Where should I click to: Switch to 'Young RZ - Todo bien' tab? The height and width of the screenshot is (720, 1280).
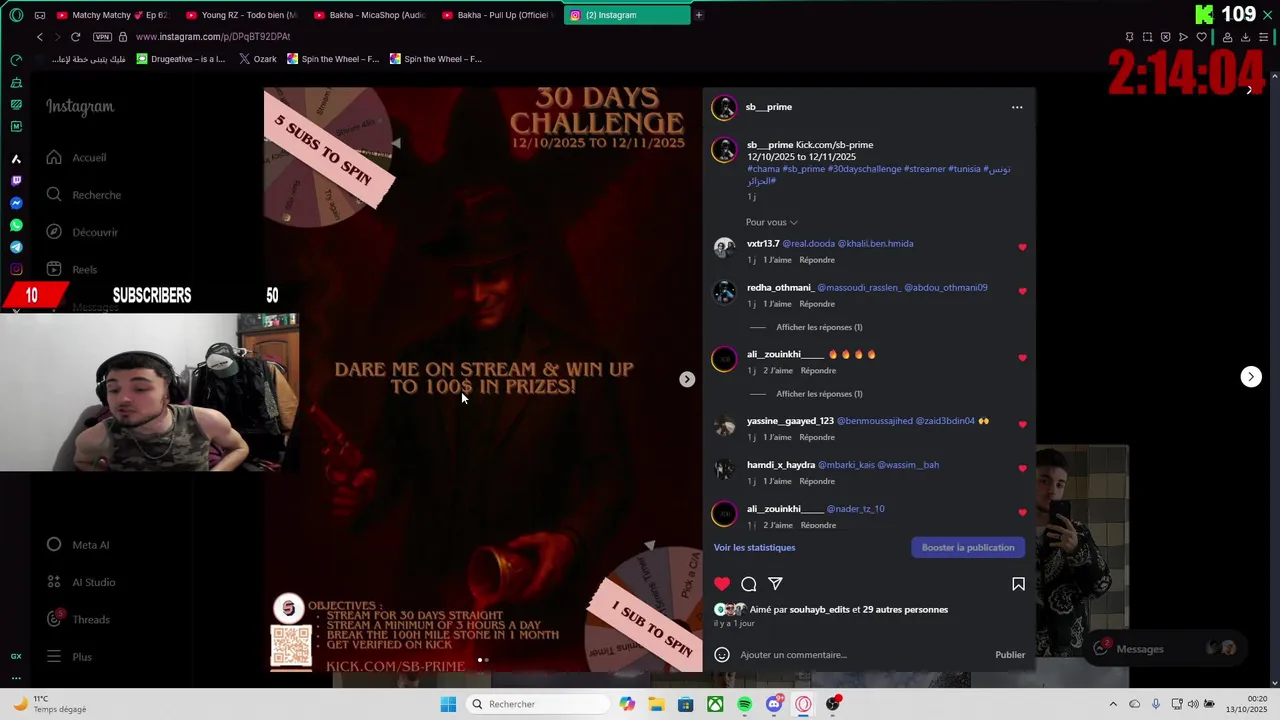click(241, 15)
